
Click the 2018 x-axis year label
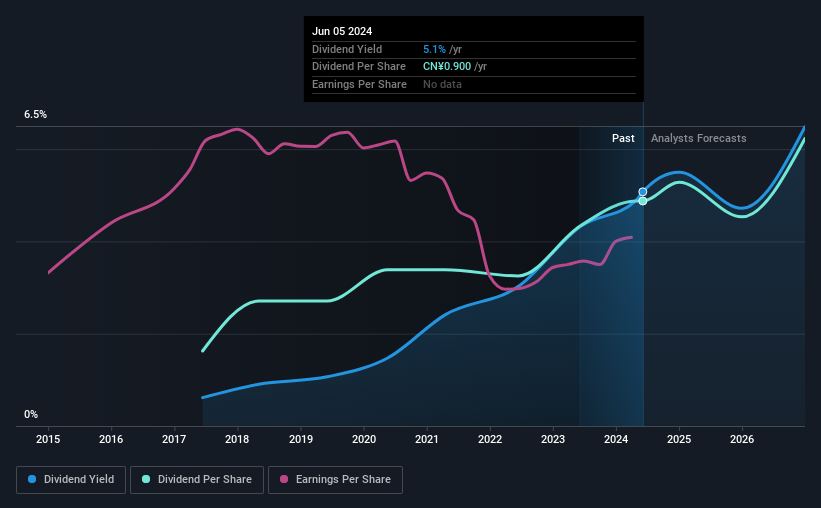(237, 439)
